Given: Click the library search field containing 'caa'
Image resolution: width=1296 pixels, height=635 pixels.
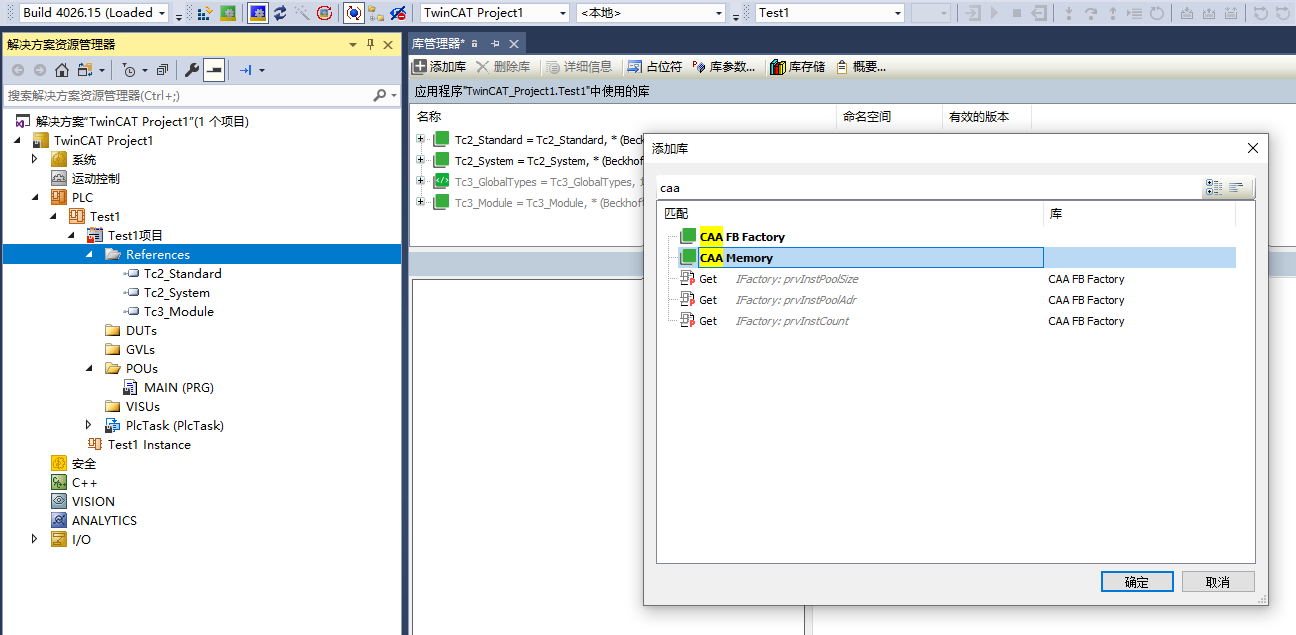Looking at the screenshot, I should pos(927,188).
